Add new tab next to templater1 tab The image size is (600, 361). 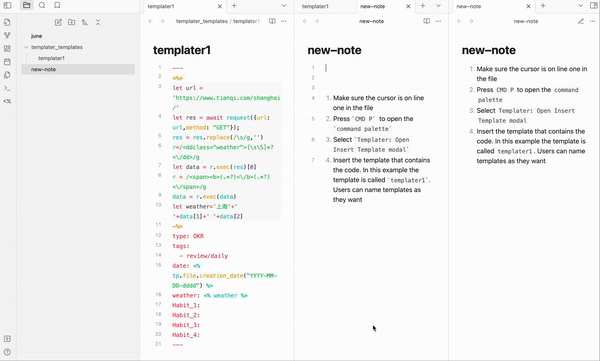coord(234,6)
